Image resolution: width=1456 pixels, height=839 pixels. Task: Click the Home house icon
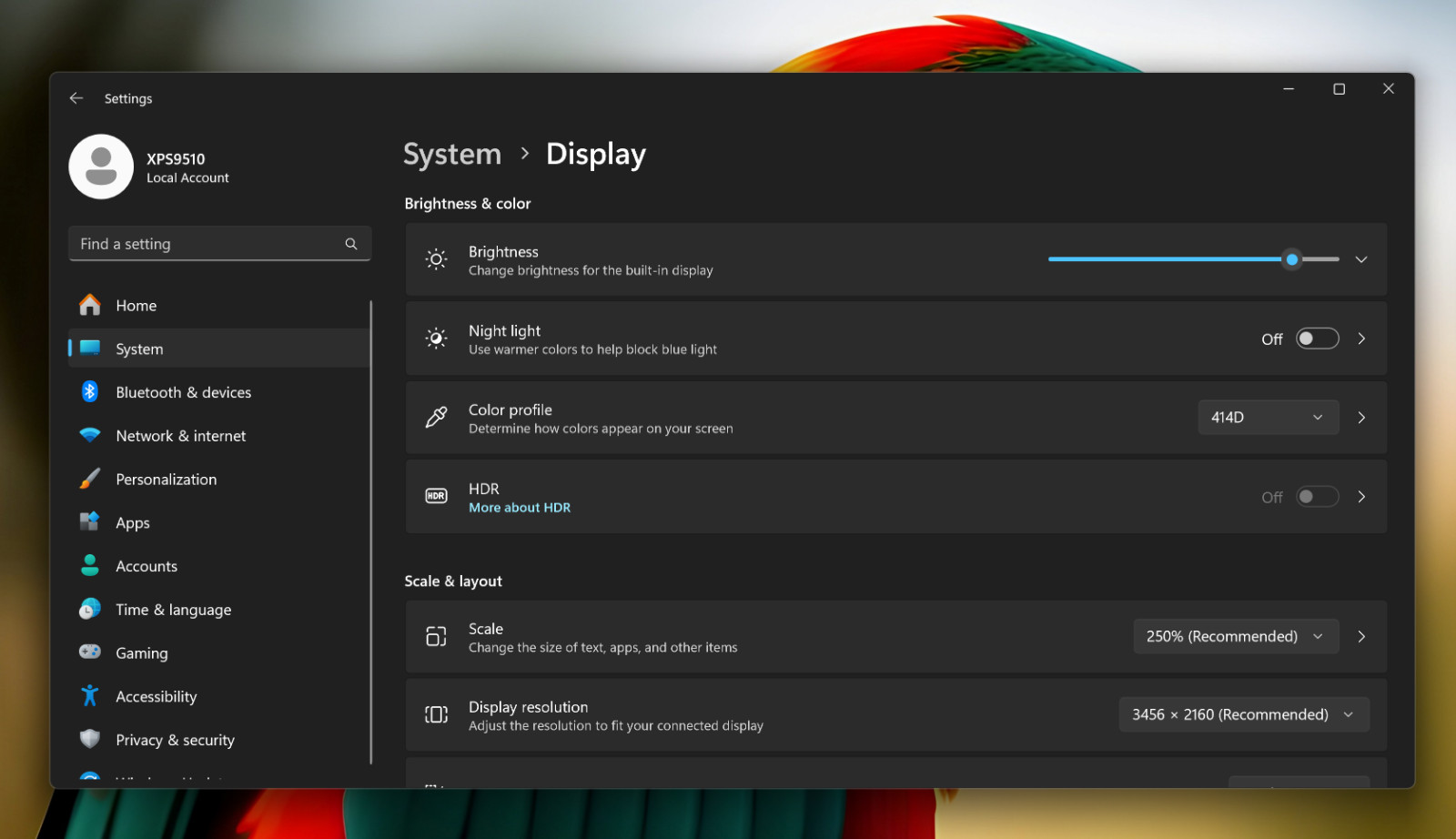[90, 305]
